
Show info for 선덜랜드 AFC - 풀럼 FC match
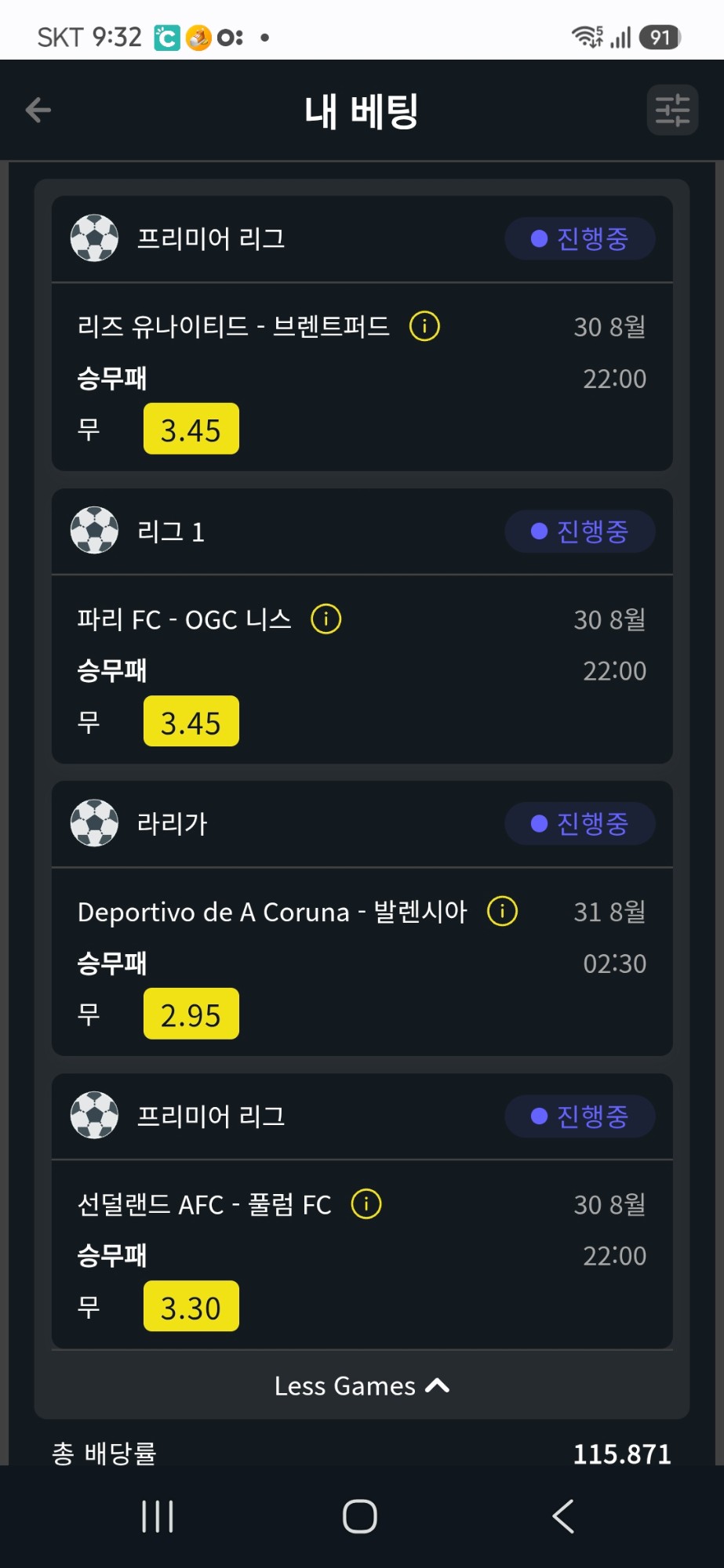pos(366,1203)
